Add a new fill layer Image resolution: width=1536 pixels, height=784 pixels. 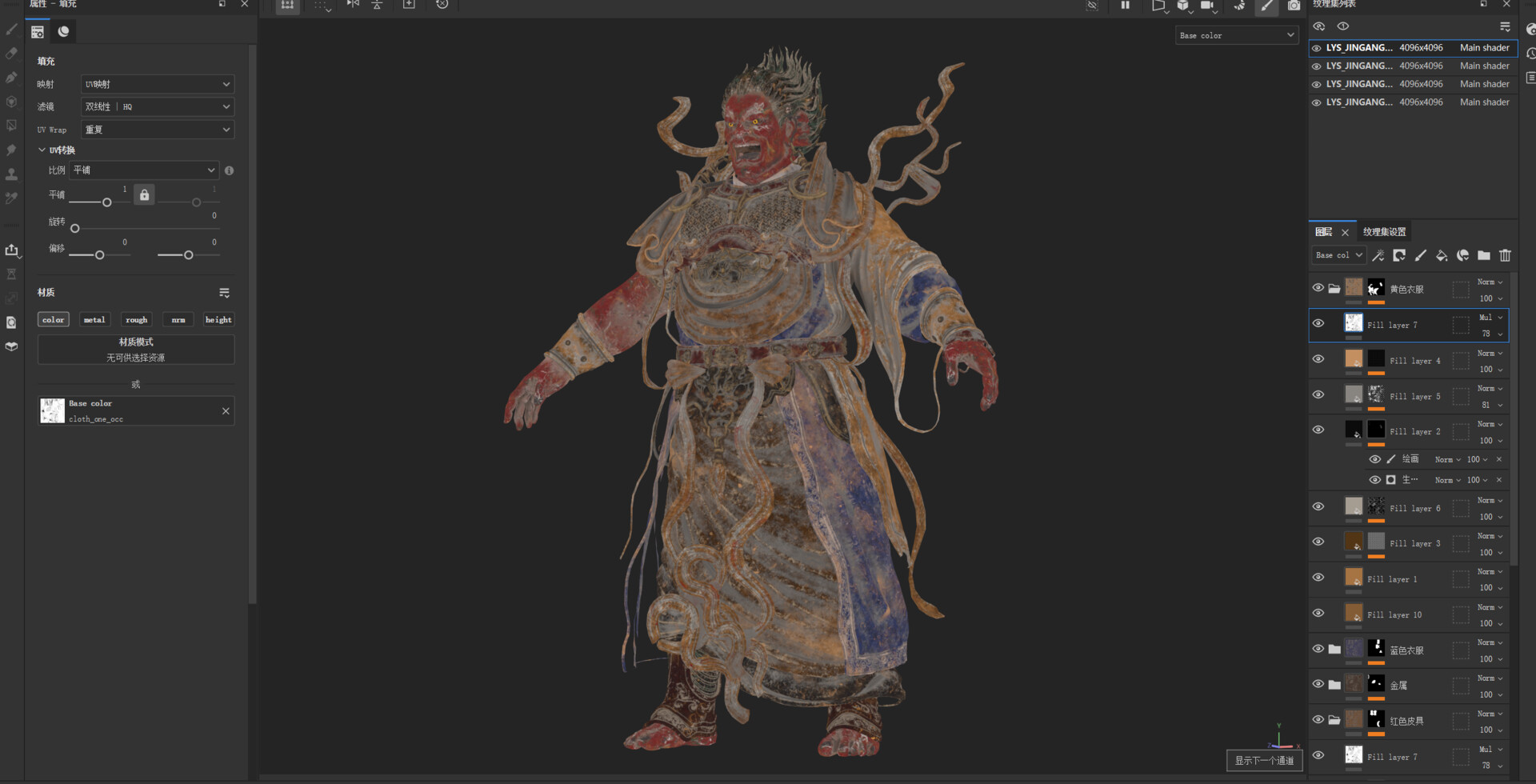click(1442, 255)
